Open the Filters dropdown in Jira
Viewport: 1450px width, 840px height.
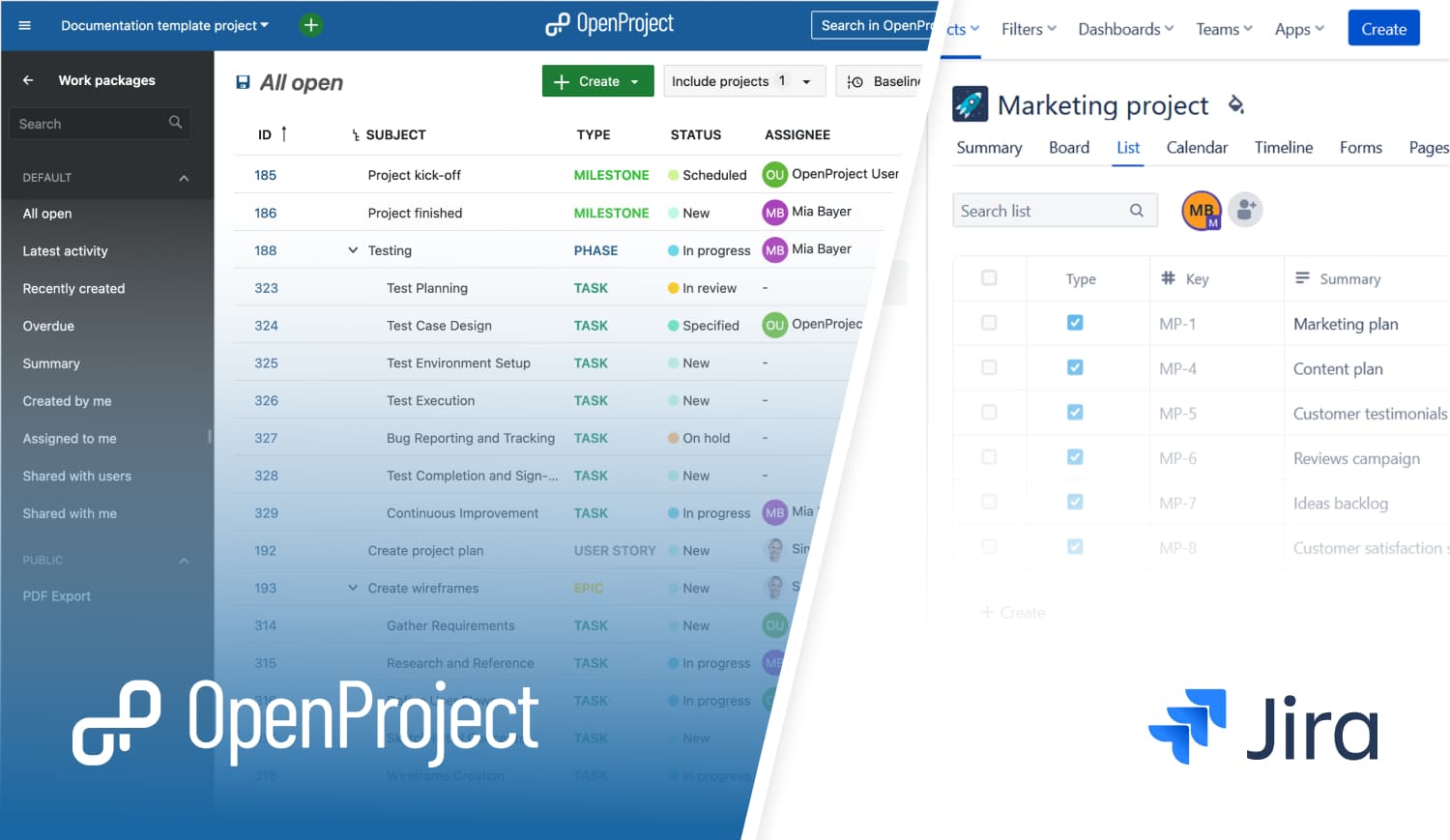click(1028, 29)
